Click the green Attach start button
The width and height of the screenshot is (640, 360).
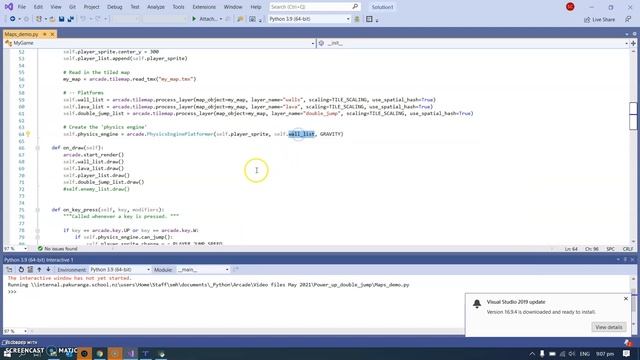[x=205, y=19]
